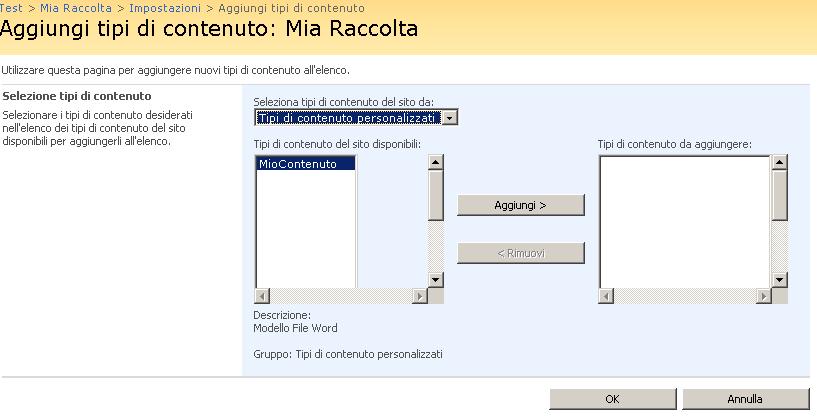The height and width of the screenshot is (416, 817).
Task: Click left arrow of available list scrollbar
Action: [262, 296]
